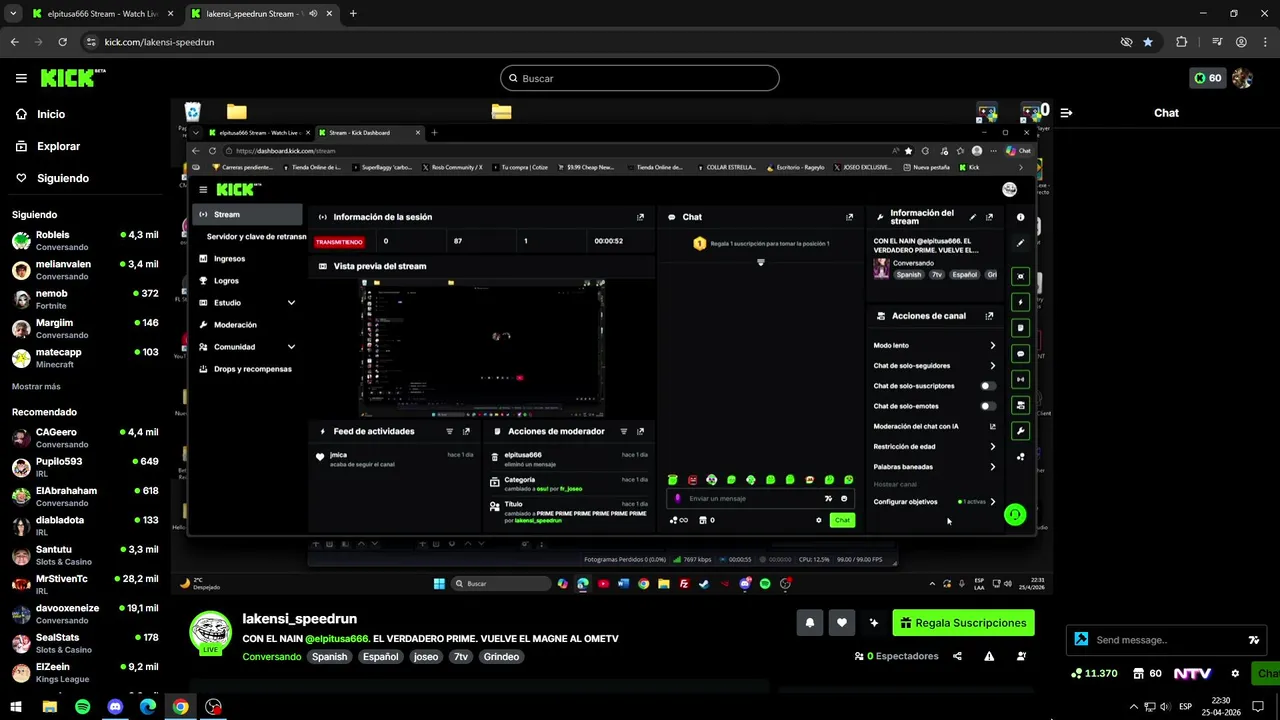Open recommended channel diabladota
Screen dimensions: 1280x720
pyautogui.click(x=85, y=526)
